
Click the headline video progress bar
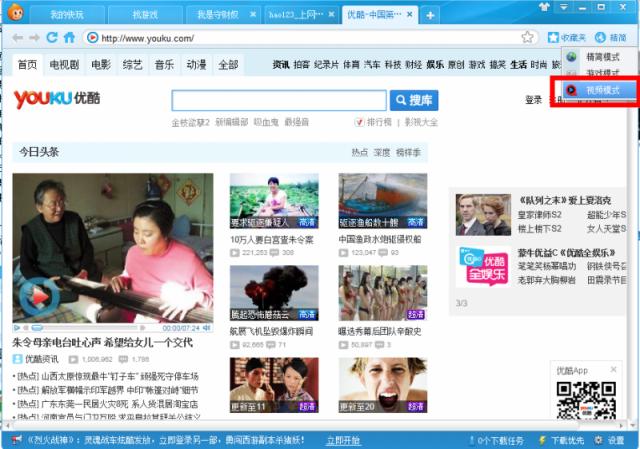pyautogui.click(x=88, y=327)
